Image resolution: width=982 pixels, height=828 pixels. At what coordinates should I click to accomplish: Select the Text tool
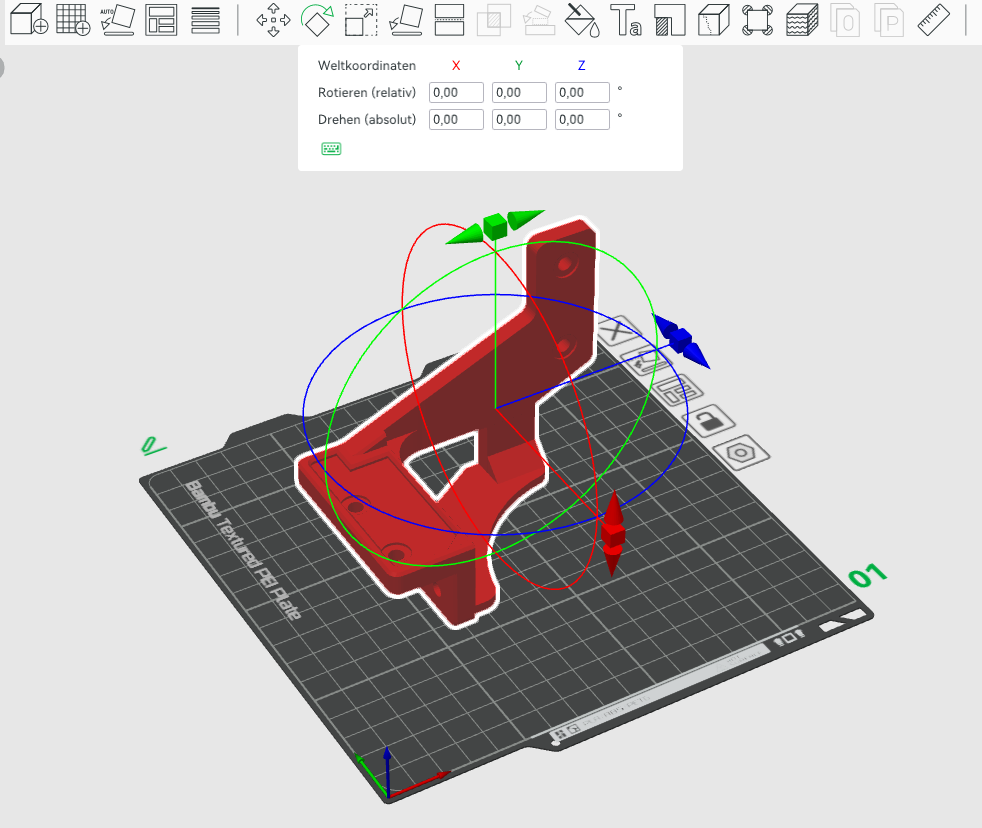[629, 20]
